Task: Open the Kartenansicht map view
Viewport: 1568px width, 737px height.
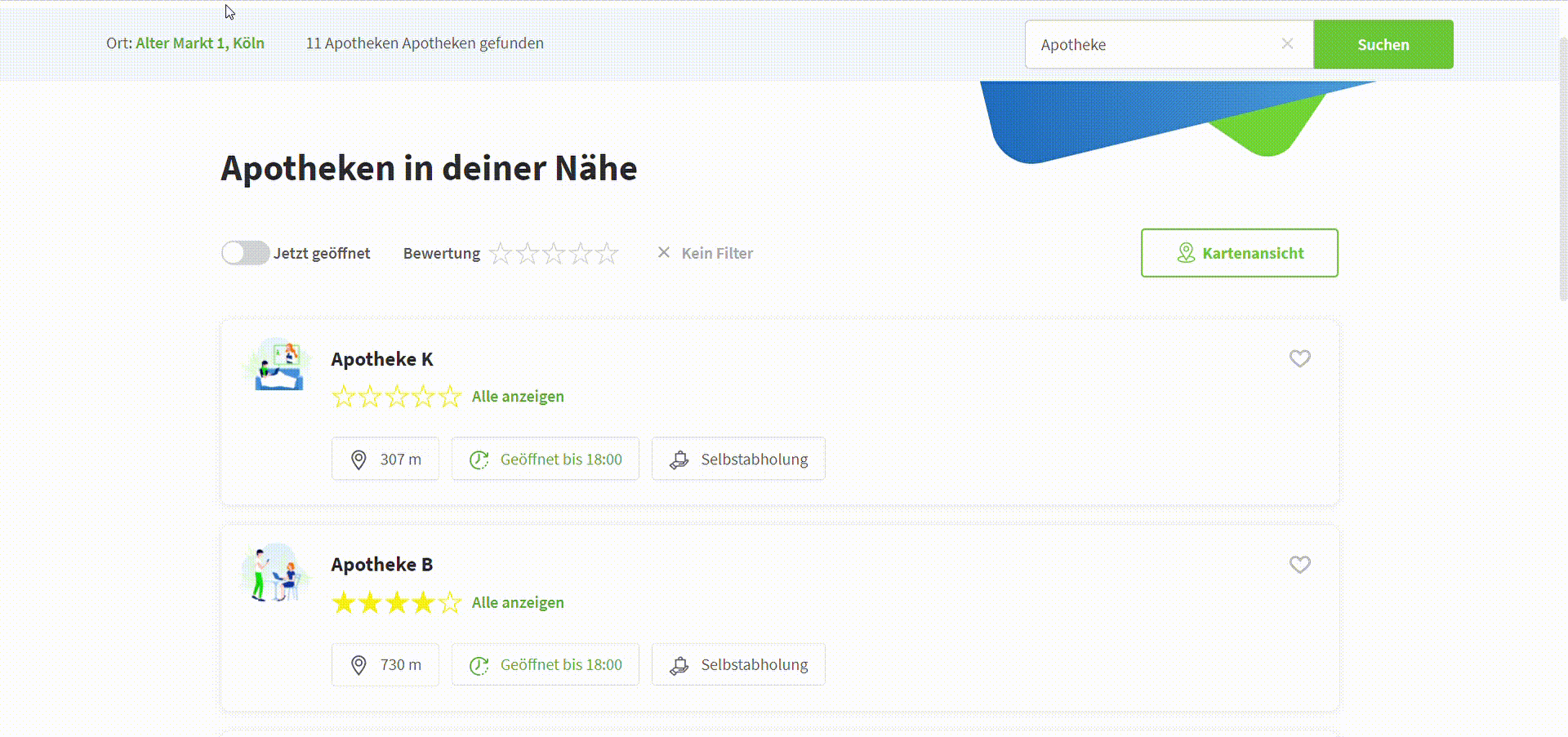Action: 1239,253
